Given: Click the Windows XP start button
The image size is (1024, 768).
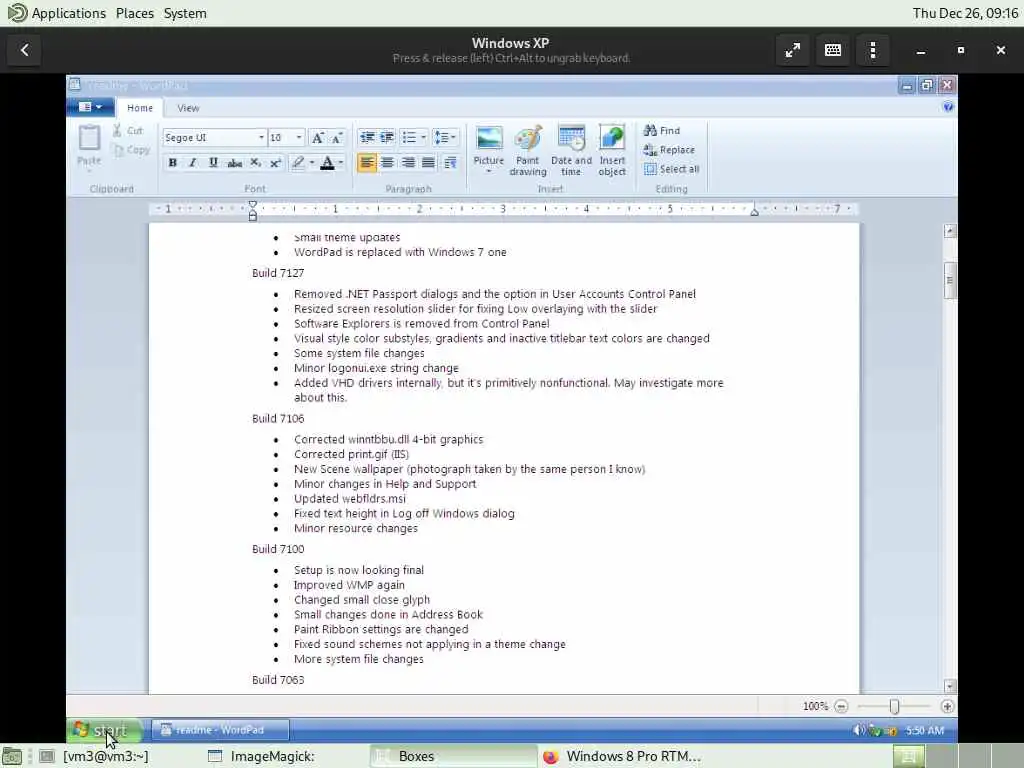Looking at the screenshot, I should click(104, 729).
